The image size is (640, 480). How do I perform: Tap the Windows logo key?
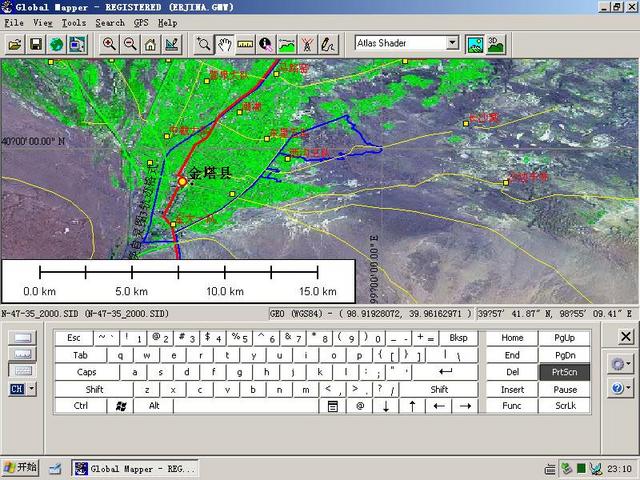click(x=121, y=406)
